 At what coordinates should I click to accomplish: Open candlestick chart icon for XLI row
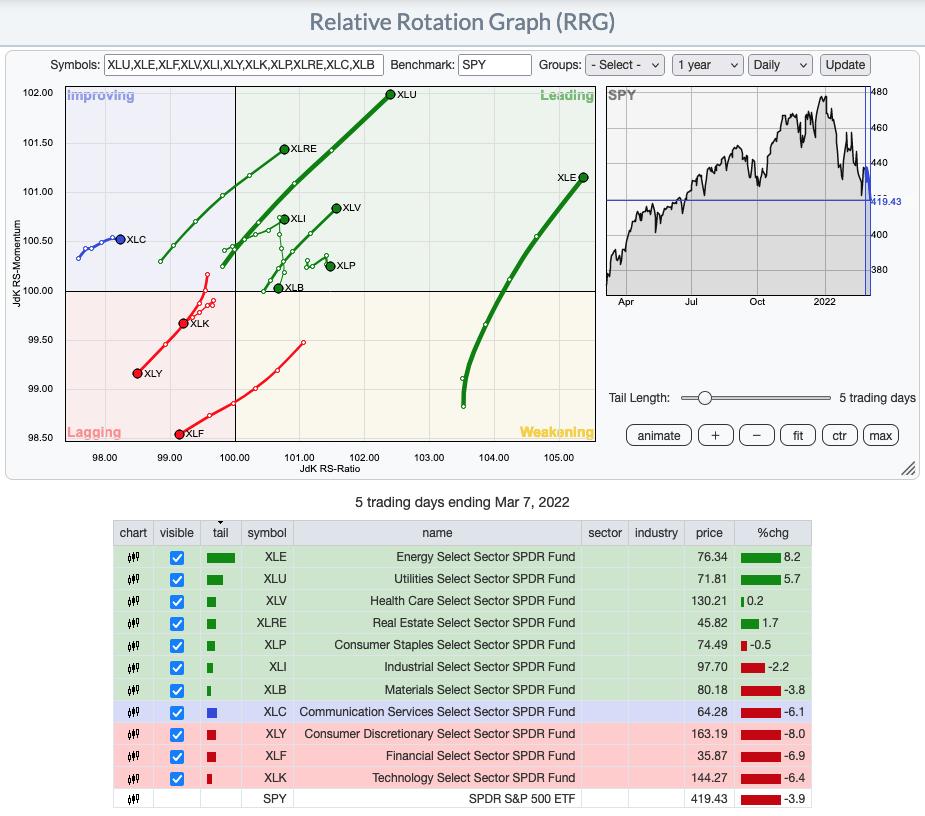(x=133, y=667)
